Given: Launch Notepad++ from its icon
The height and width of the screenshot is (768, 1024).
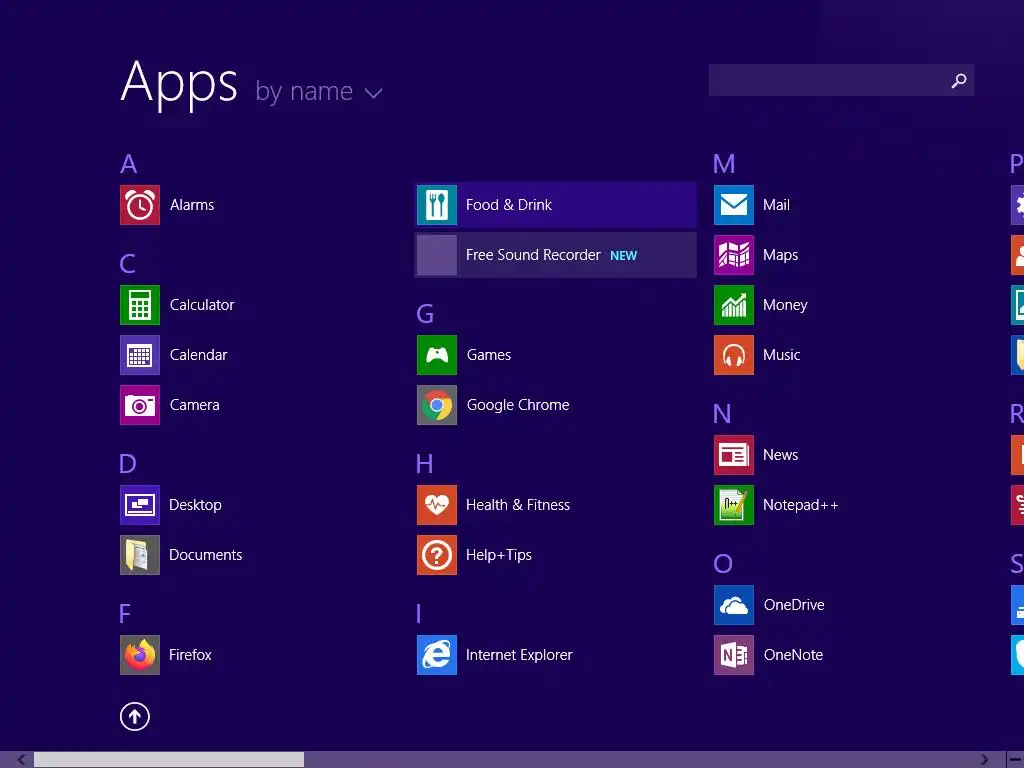Looking at the screenshot, I should pyautogui.click(x=734, y=505).
